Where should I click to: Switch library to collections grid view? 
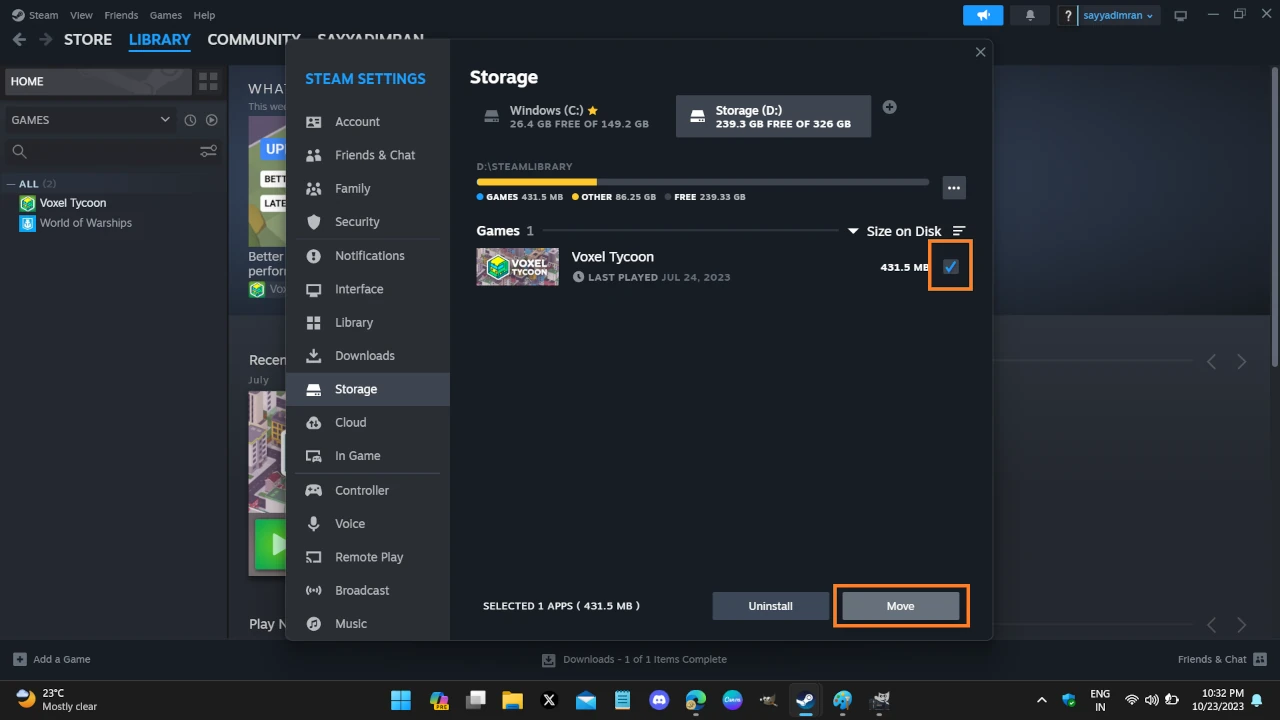click(208, 82)
